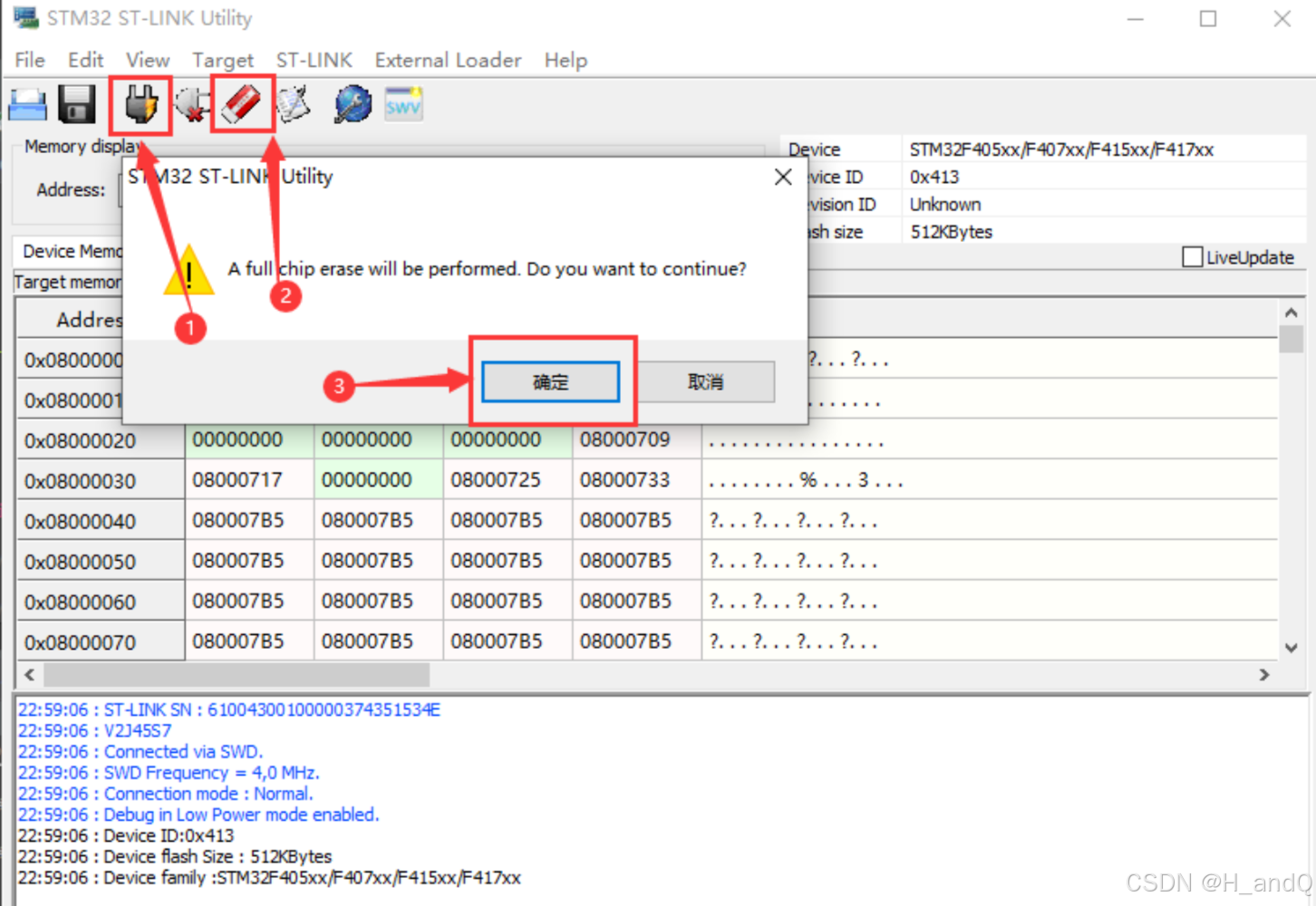Open Program verify toolbar icon
This screenshot has width=1316, height=906.
[294, 105]
